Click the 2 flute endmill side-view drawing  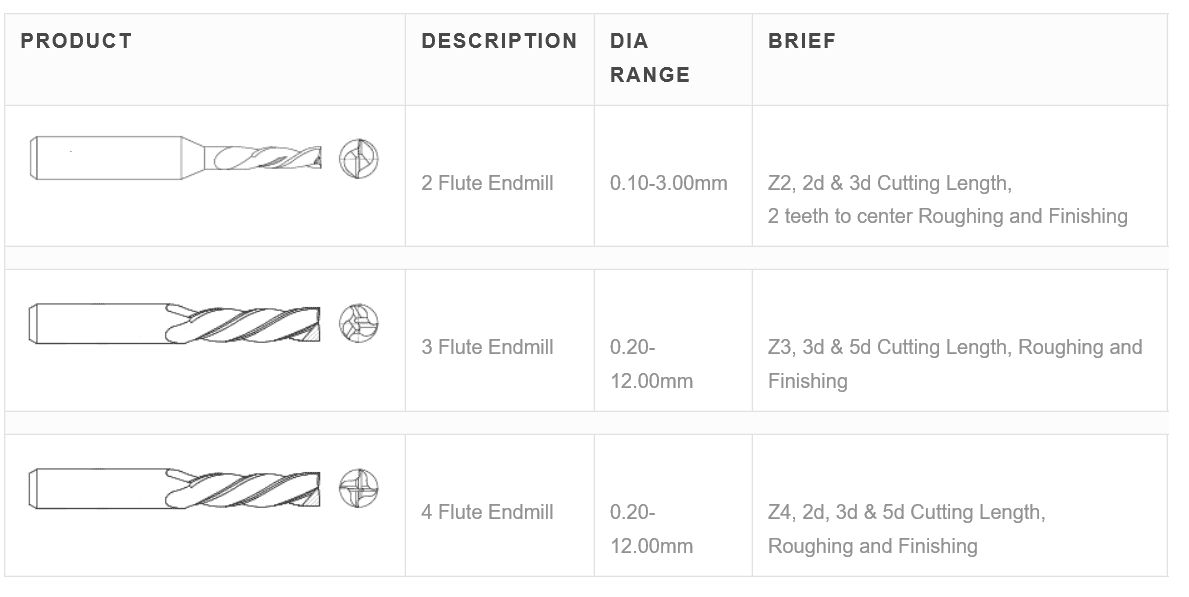coord(176,157)
